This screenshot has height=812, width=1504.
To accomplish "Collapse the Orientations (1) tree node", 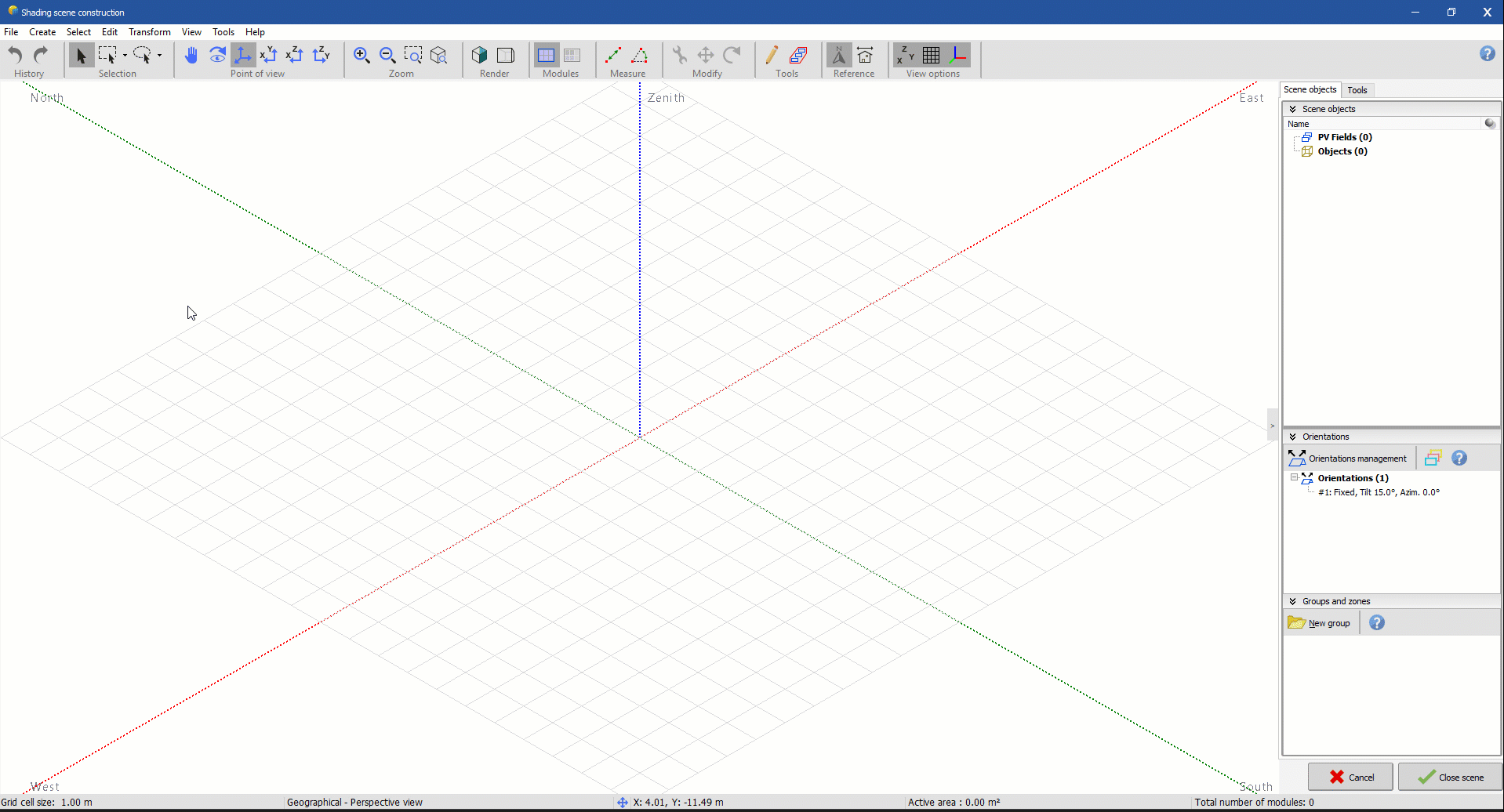I will pos(1295,477).
